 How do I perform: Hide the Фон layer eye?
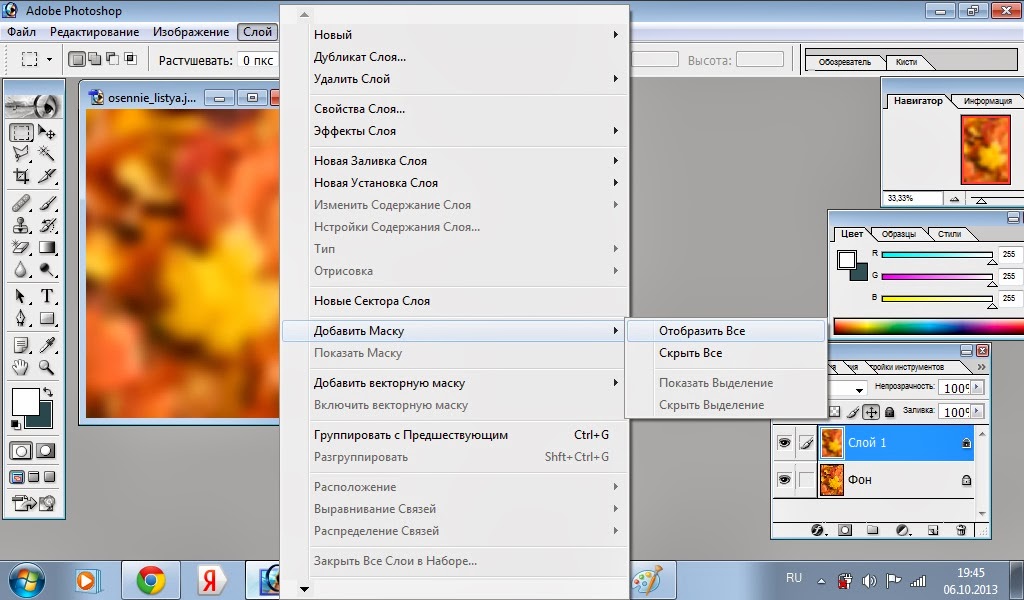(784, 480)
